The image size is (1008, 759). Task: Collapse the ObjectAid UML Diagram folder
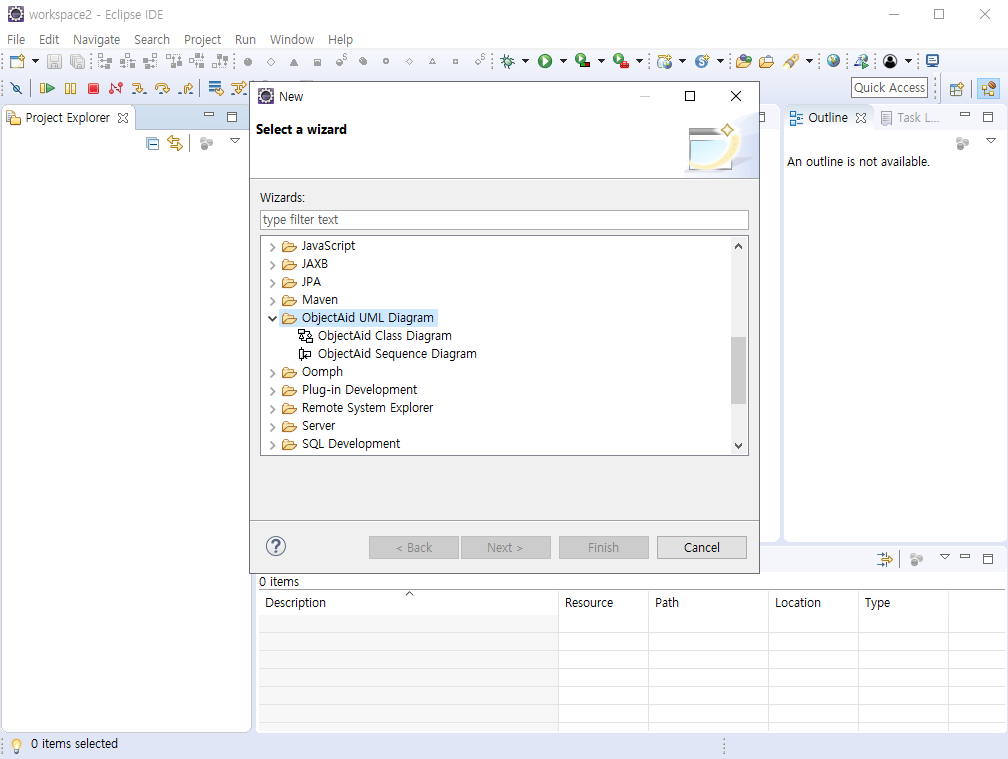click(x=272, y=318)
